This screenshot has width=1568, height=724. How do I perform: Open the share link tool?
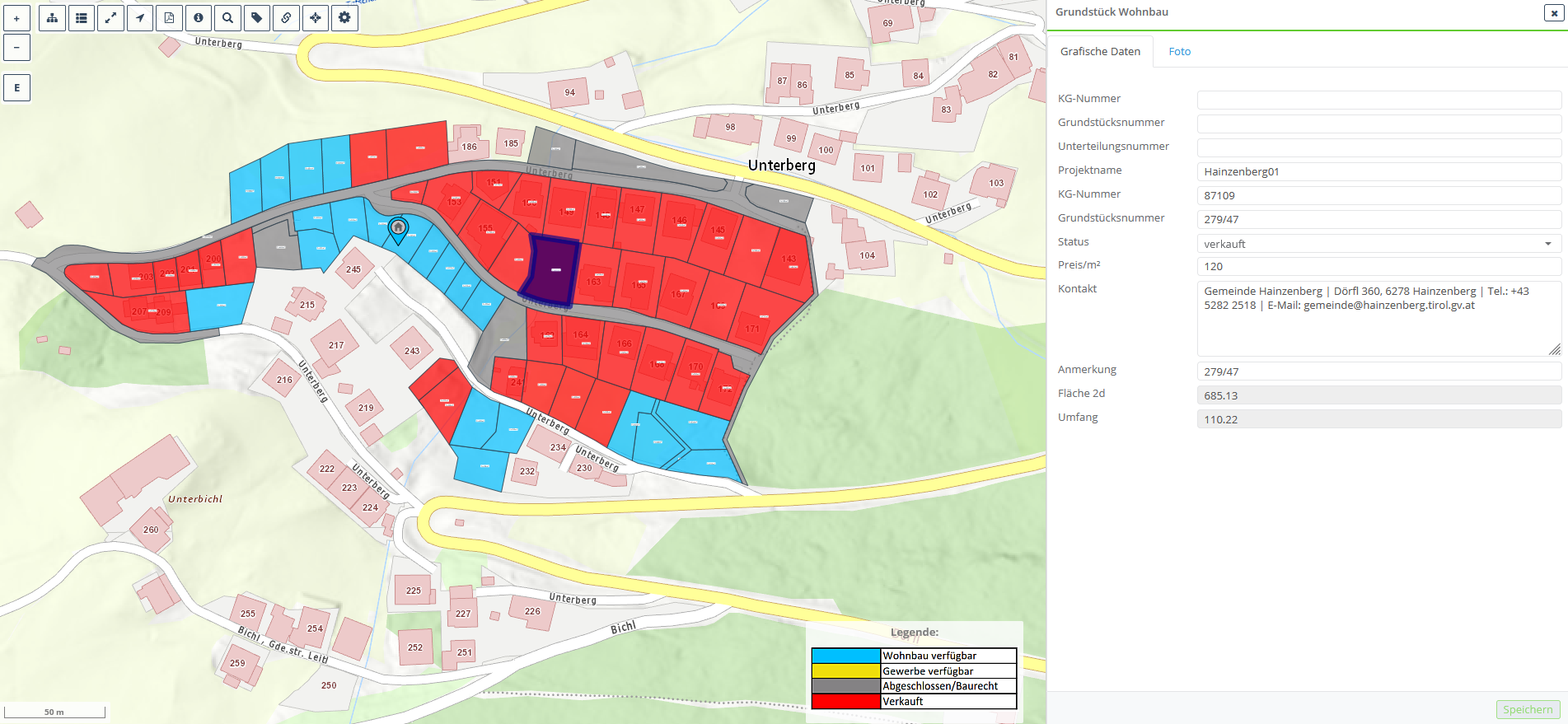point(286,18)
